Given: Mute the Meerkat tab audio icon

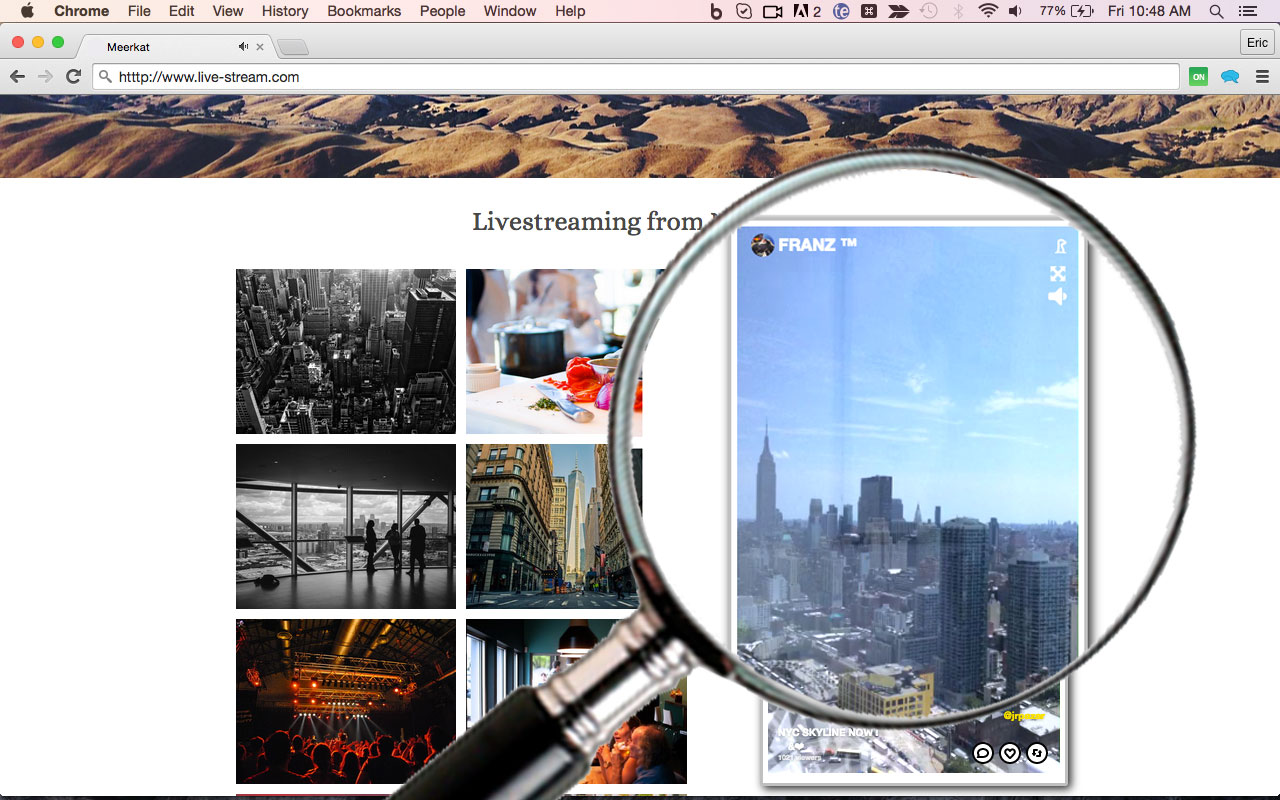Looking at the screenshot, I should 243,47.
